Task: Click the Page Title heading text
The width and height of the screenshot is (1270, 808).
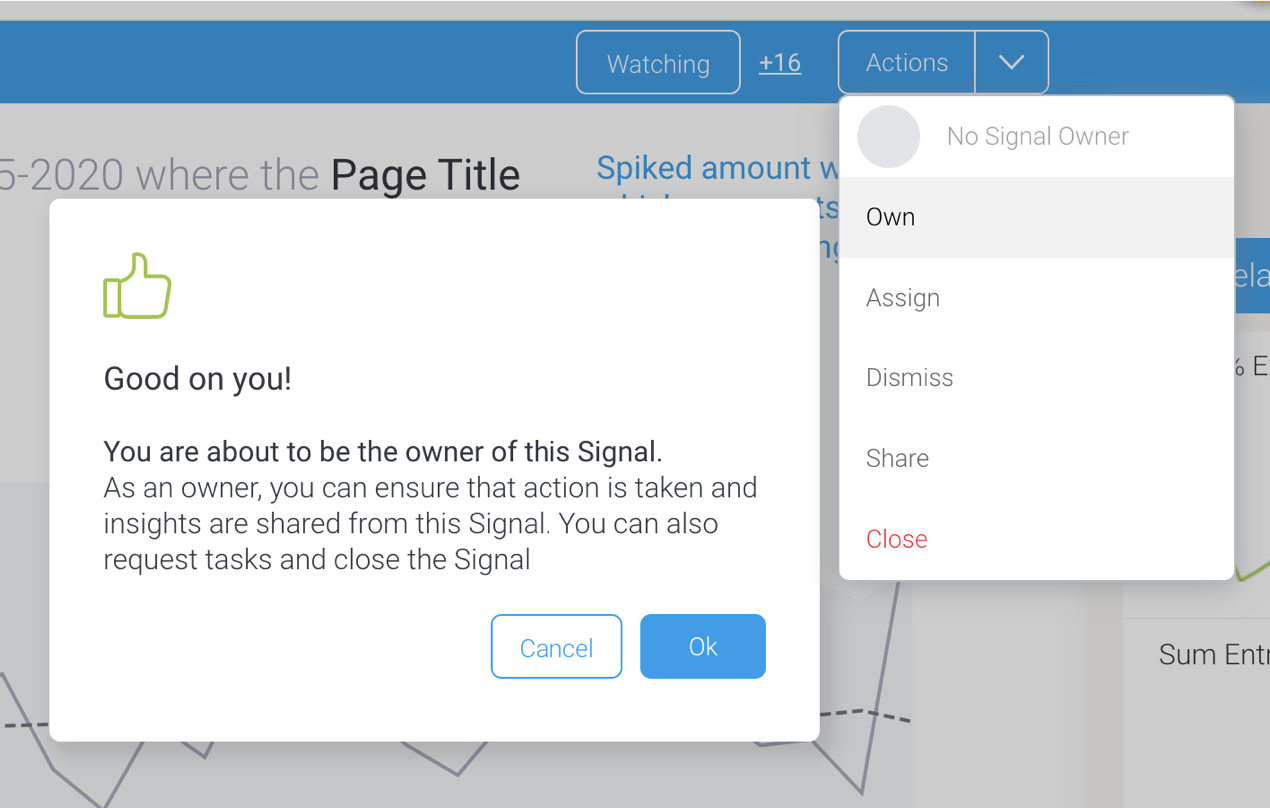Action: [425, 176]
